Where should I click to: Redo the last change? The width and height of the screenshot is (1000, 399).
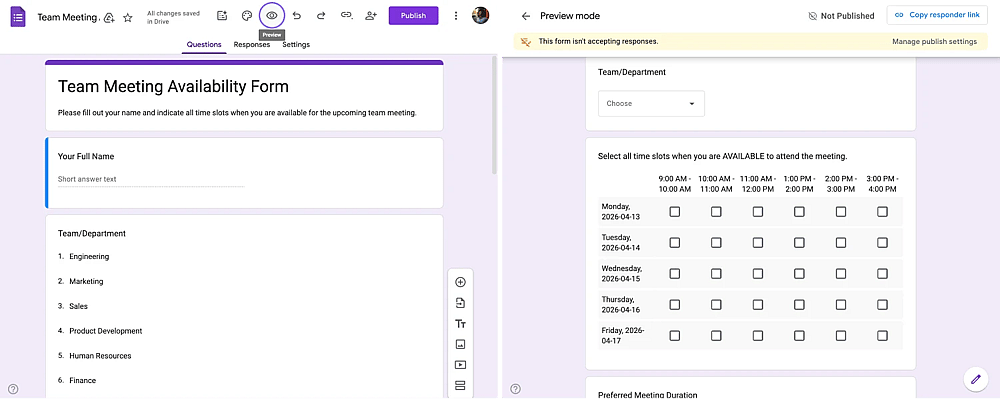click(x=321, y=16)
